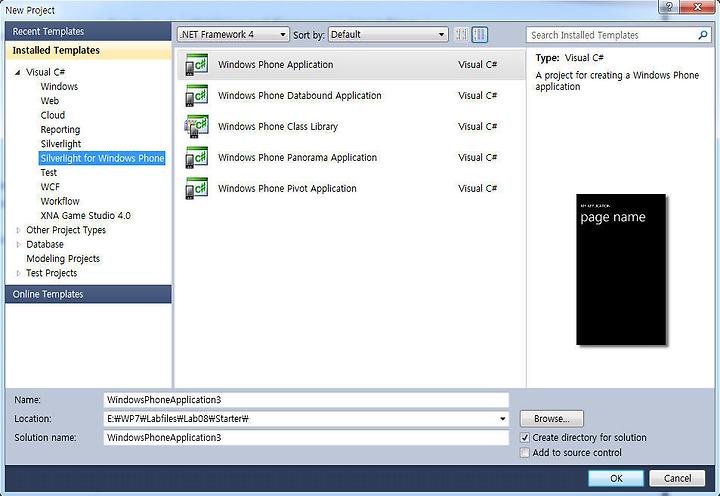The image size is (720, 496).
Task: Click the Windows Phone Databound Application icon
Action: 197,96
